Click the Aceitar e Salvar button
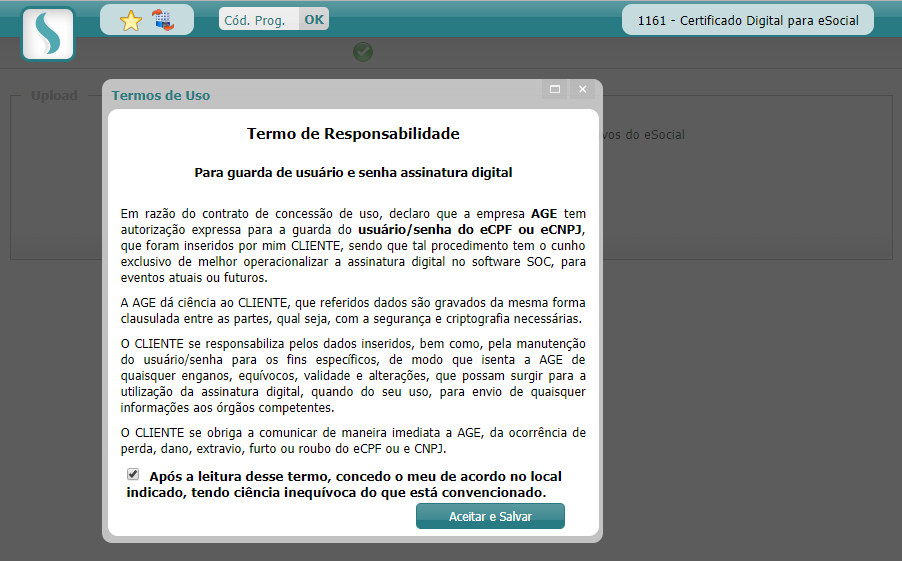Viewport: 902px width, 561px height. 490,516
